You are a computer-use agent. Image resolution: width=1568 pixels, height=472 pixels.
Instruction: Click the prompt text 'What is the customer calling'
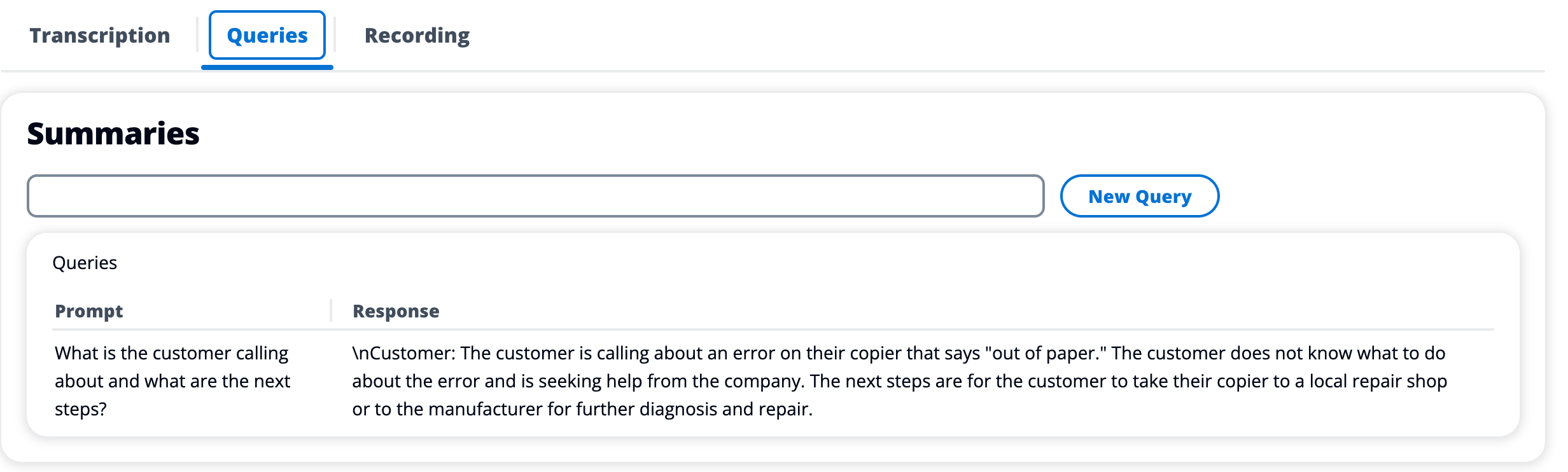(x=172, y=353)
